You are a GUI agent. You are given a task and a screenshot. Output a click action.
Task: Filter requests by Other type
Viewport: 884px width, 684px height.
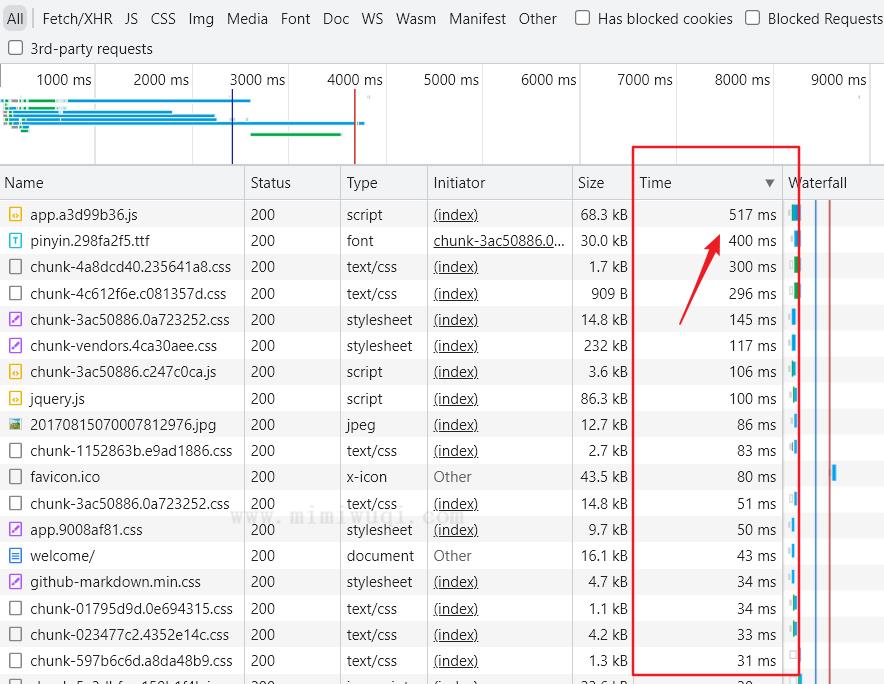(537, 19)
